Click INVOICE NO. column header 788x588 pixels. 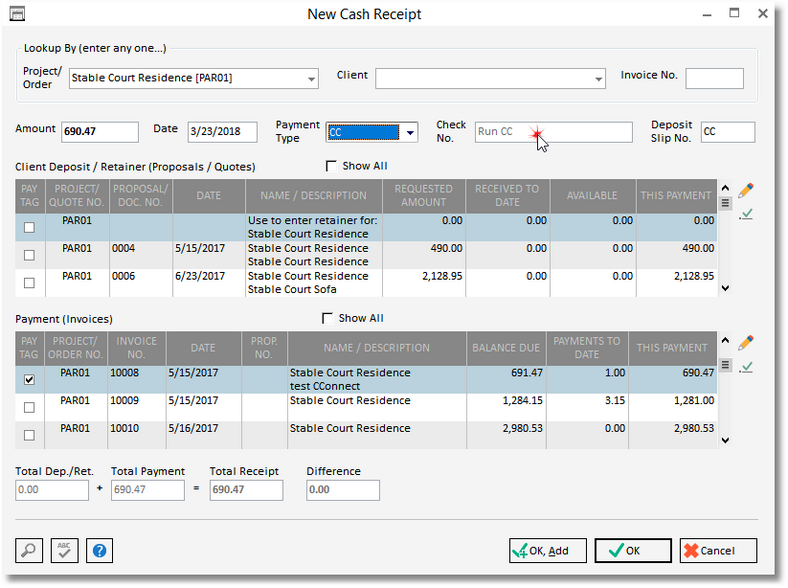(136, 348)
